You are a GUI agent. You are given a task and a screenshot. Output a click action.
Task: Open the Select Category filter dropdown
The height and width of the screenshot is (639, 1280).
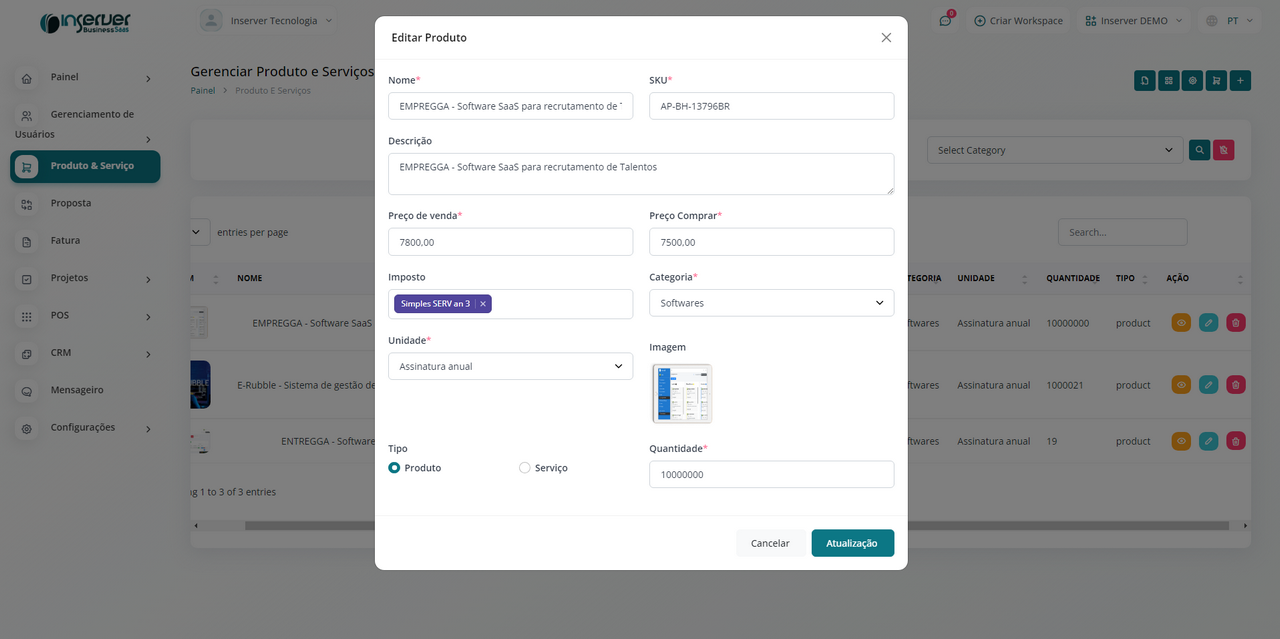point(1055,150)
